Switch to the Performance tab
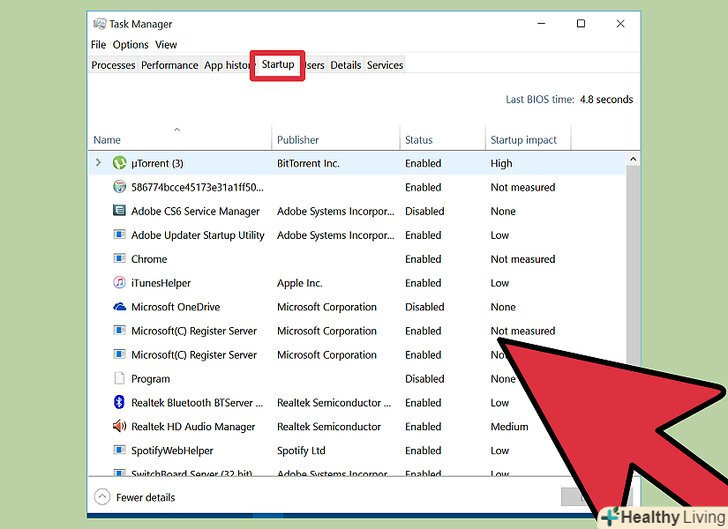The image size is (728, 529). 169,65
